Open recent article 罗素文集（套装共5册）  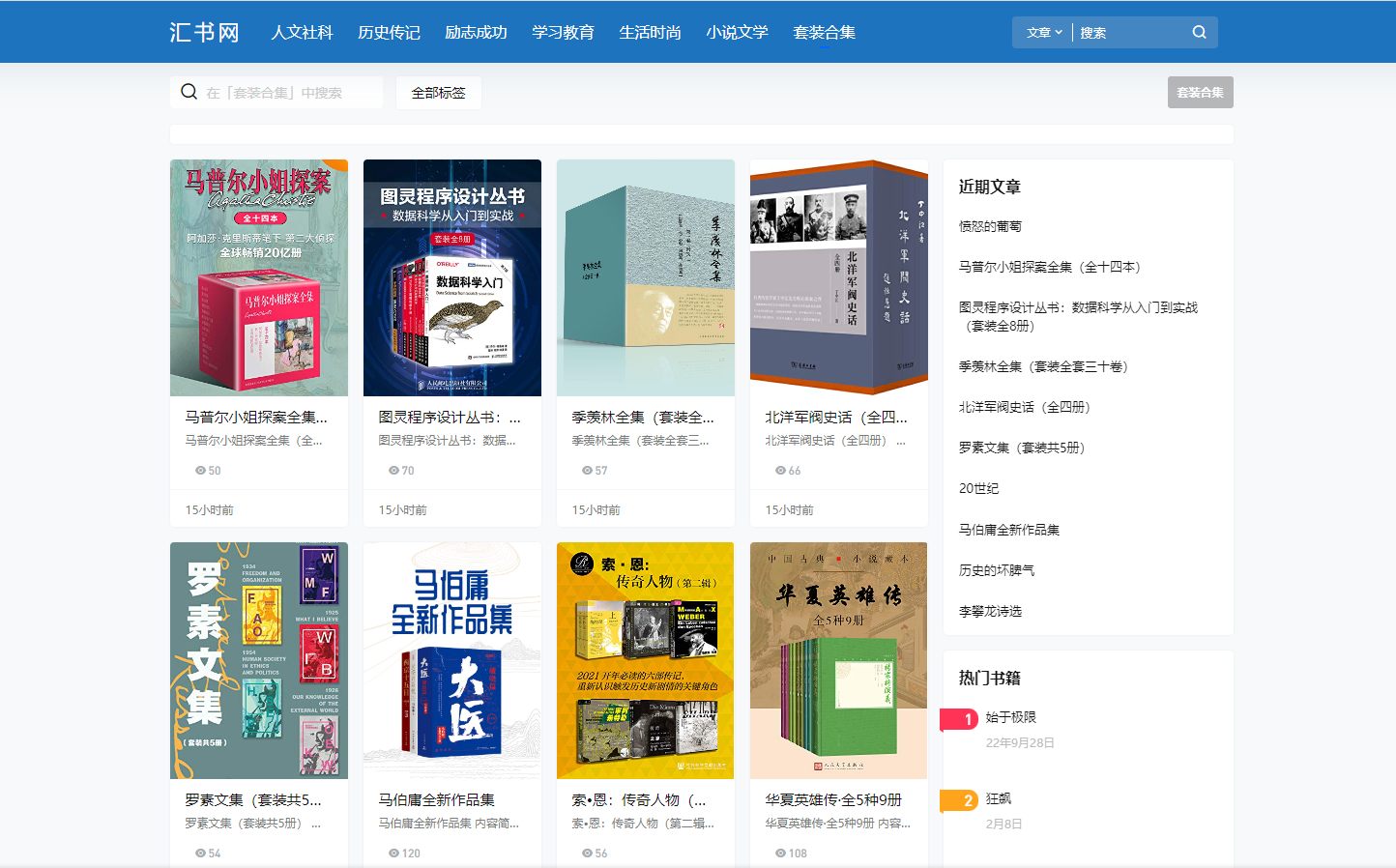click(x=1025, y=448)
